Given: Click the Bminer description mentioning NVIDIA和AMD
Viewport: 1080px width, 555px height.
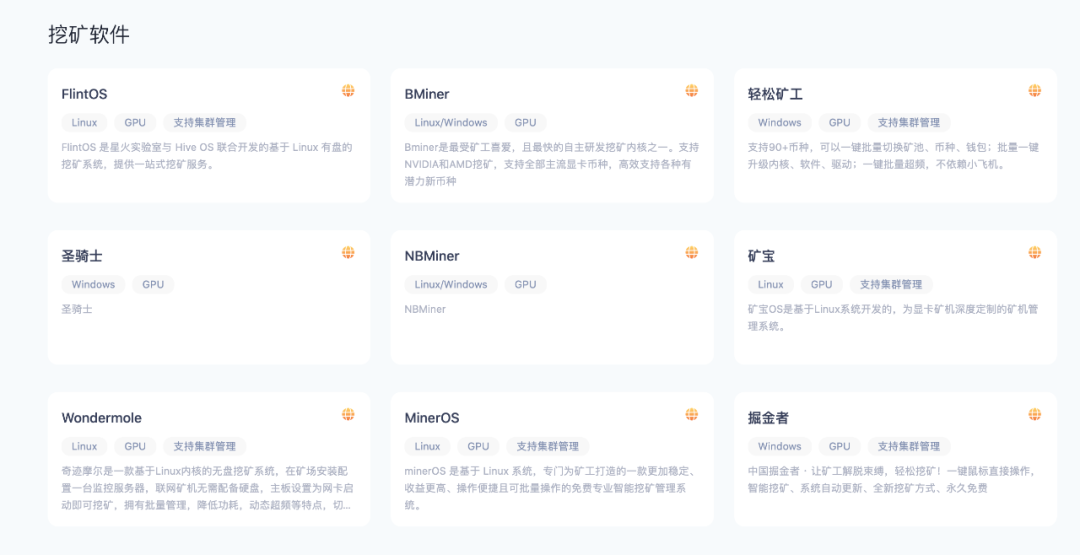Looking at the screenshot, I should [x=552, y=165].
